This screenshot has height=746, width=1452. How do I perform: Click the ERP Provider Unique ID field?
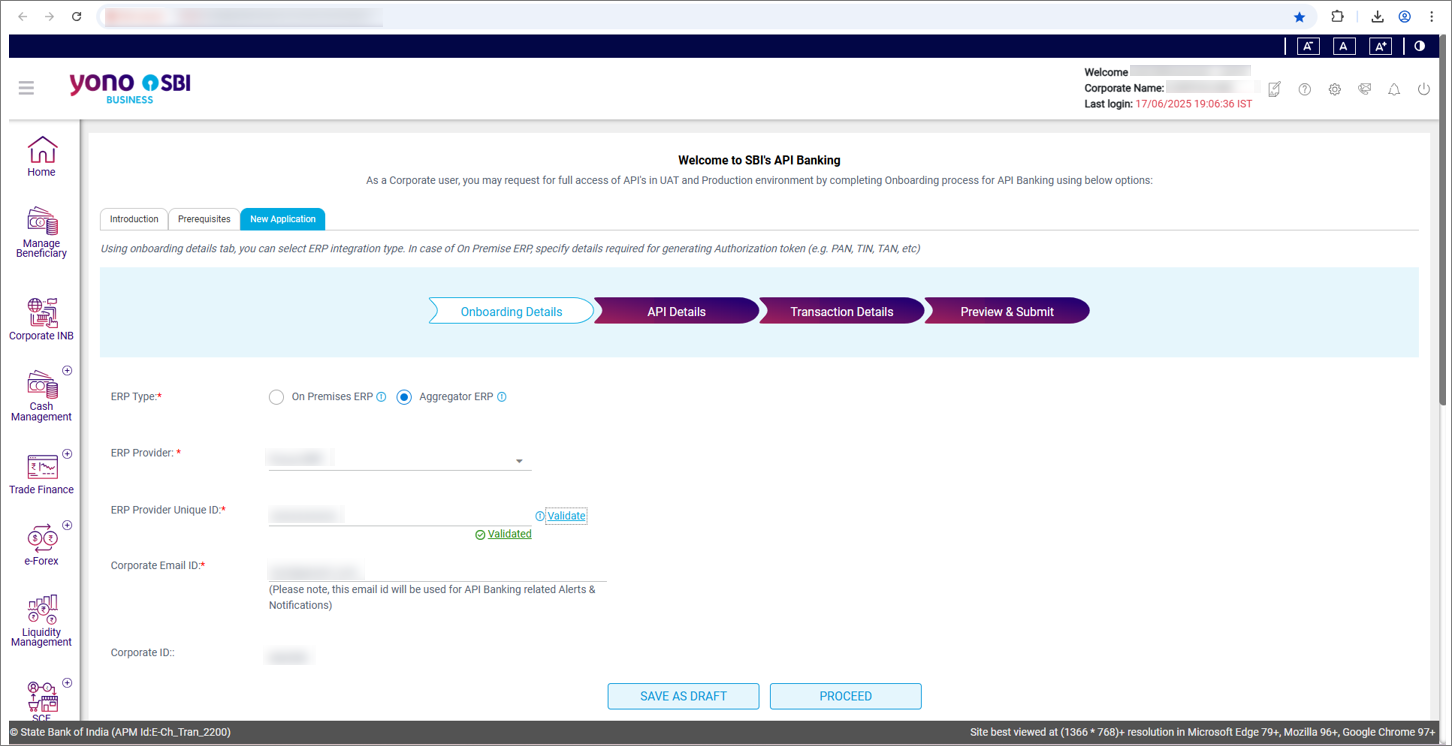pyautogui.click(x=399, y=515)
